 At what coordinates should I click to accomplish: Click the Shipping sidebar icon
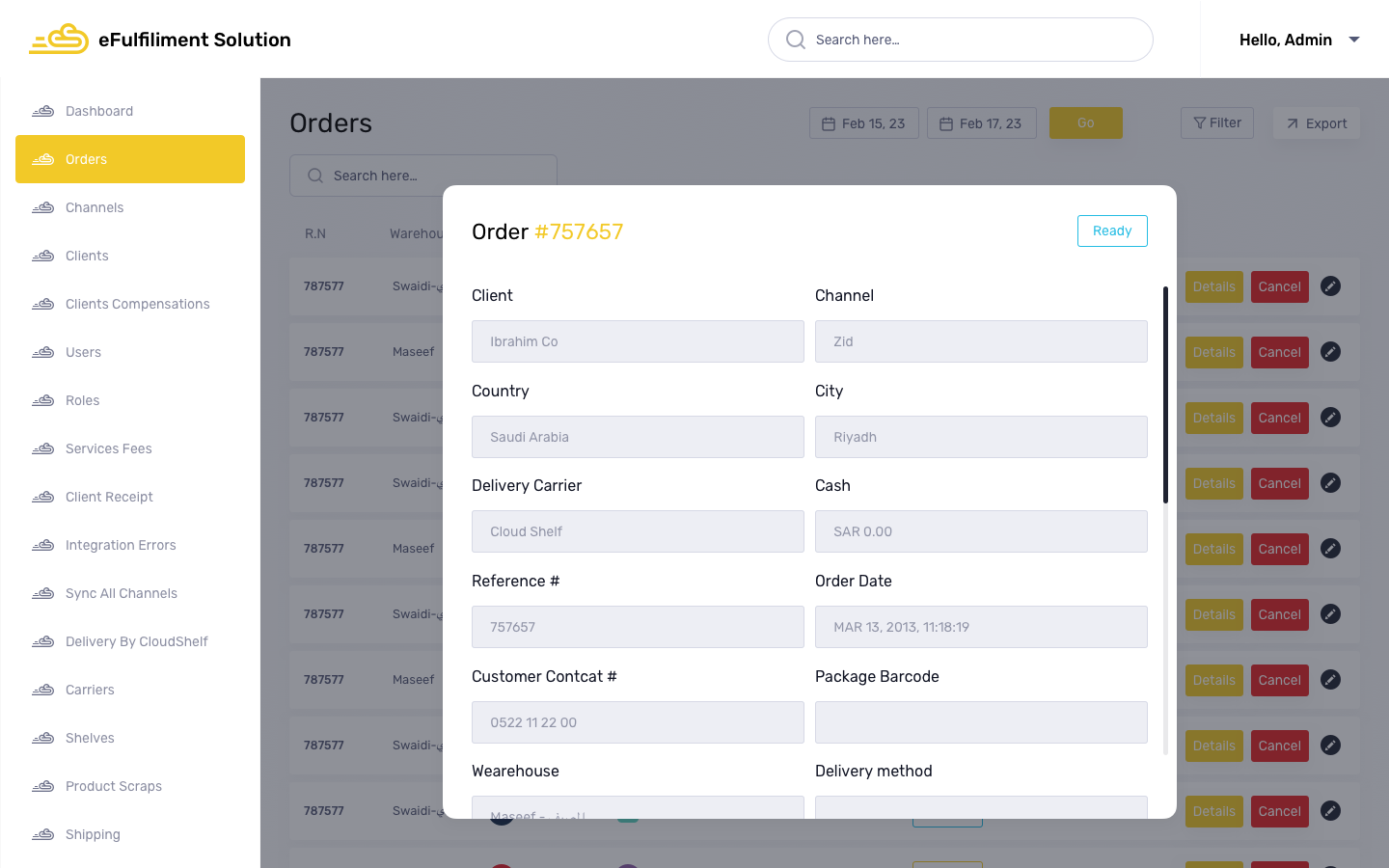42,834
